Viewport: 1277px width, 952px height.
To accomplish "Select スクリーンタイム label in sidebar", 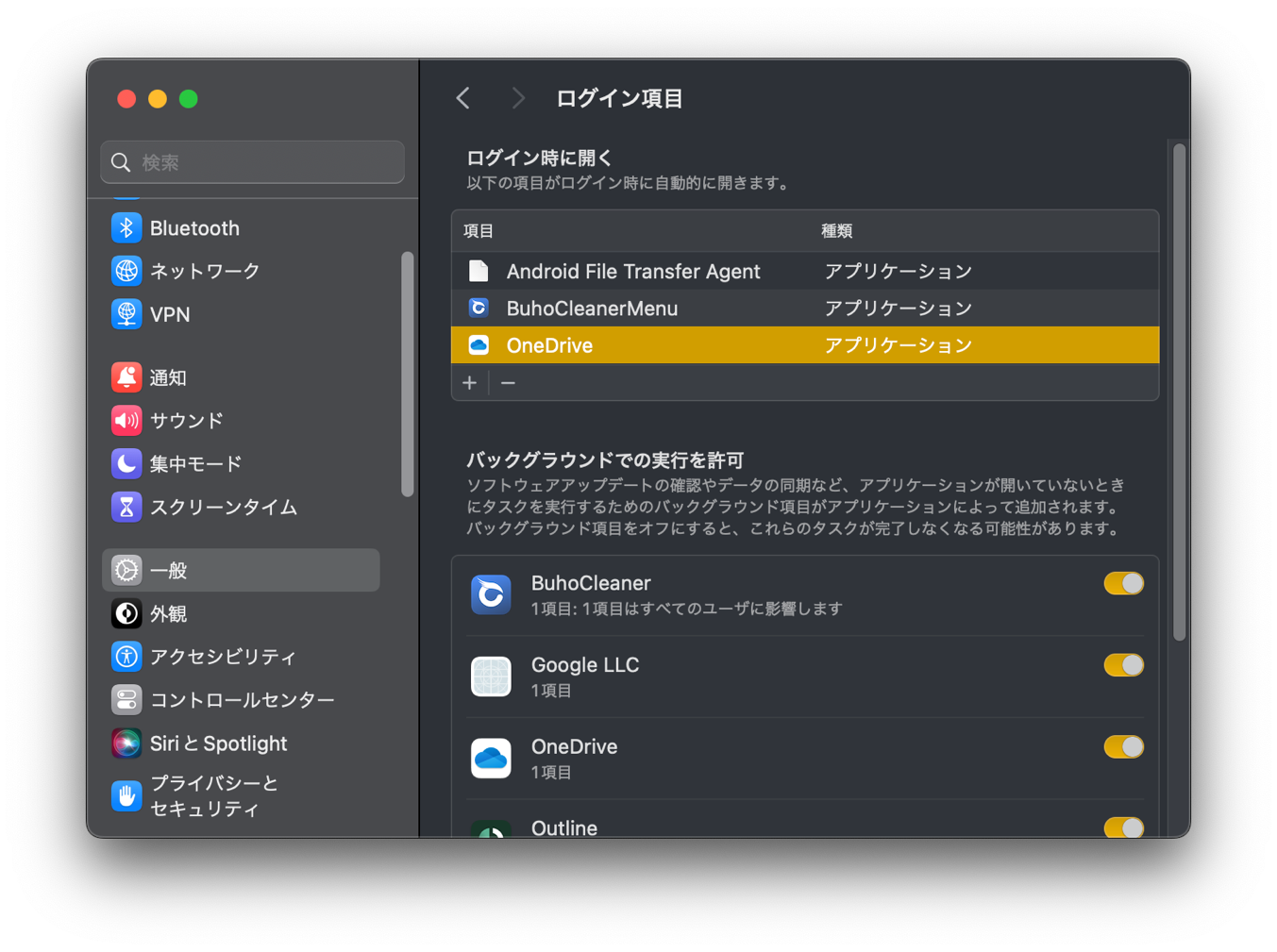I will point(224,507).
